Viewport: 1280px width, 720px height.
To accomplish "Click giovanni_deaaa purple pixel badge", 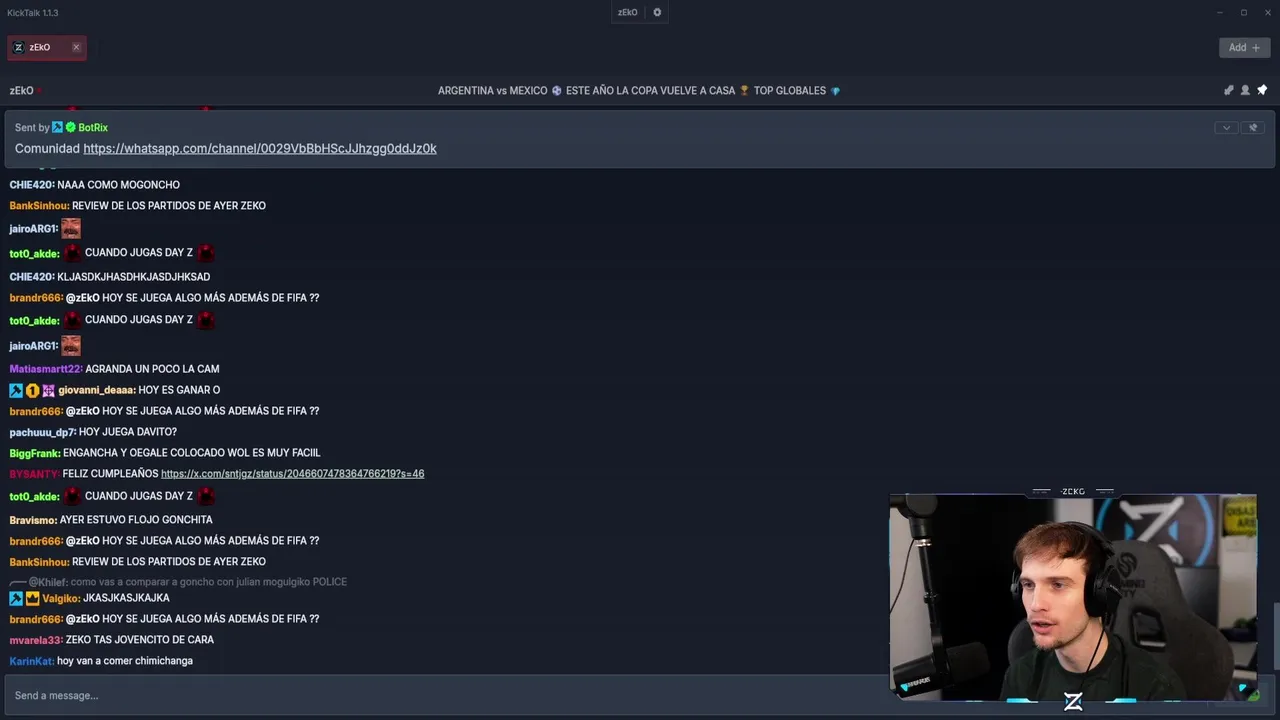I will point(48,390).
